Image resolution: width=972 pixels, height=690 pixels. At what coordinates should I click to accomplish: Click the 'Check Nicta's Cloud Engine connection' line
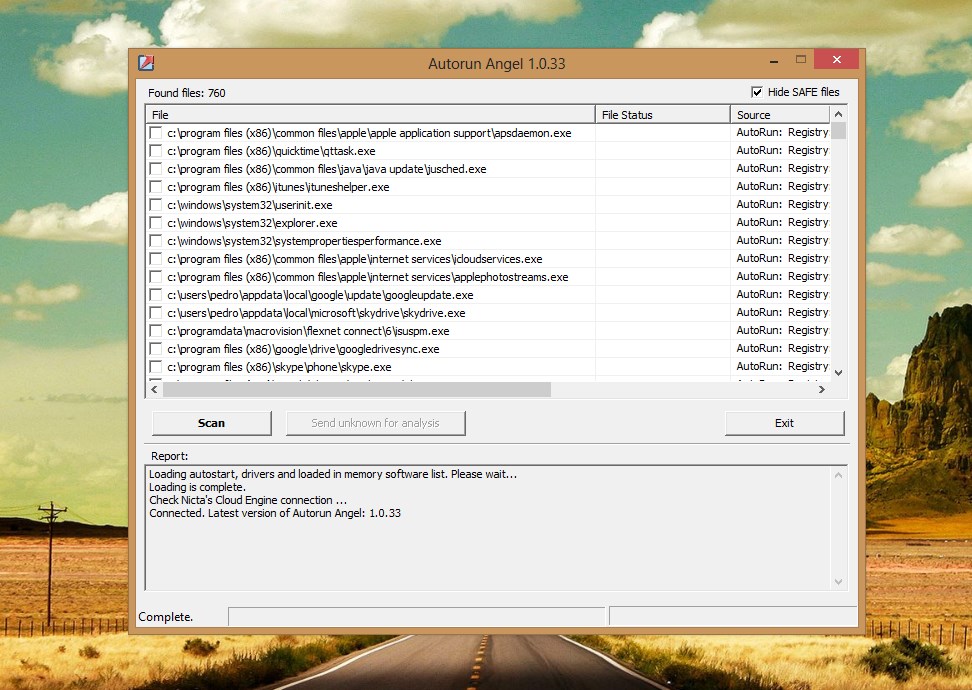tap(248, 500)
